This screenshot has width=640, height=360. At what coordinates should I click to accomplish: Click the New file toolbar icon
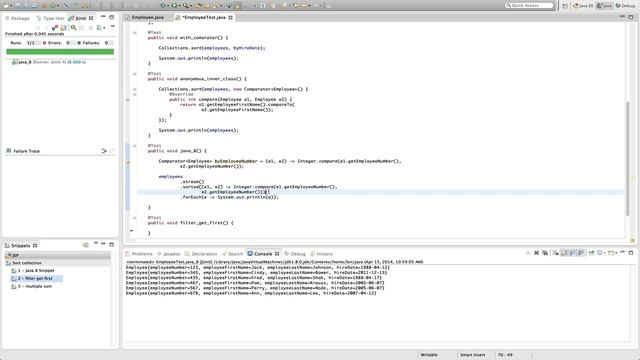pyautogui.click(x=6, y=6)
